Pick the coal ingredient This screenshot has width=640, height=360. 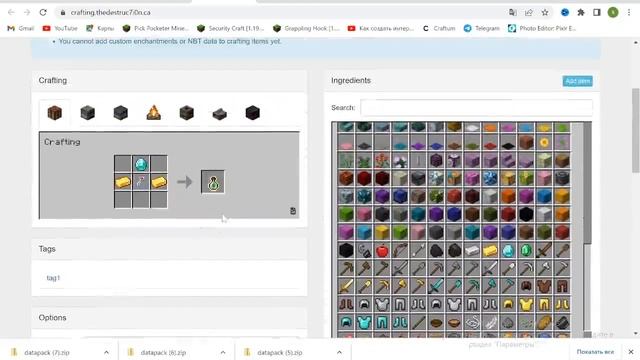point(436,251)
